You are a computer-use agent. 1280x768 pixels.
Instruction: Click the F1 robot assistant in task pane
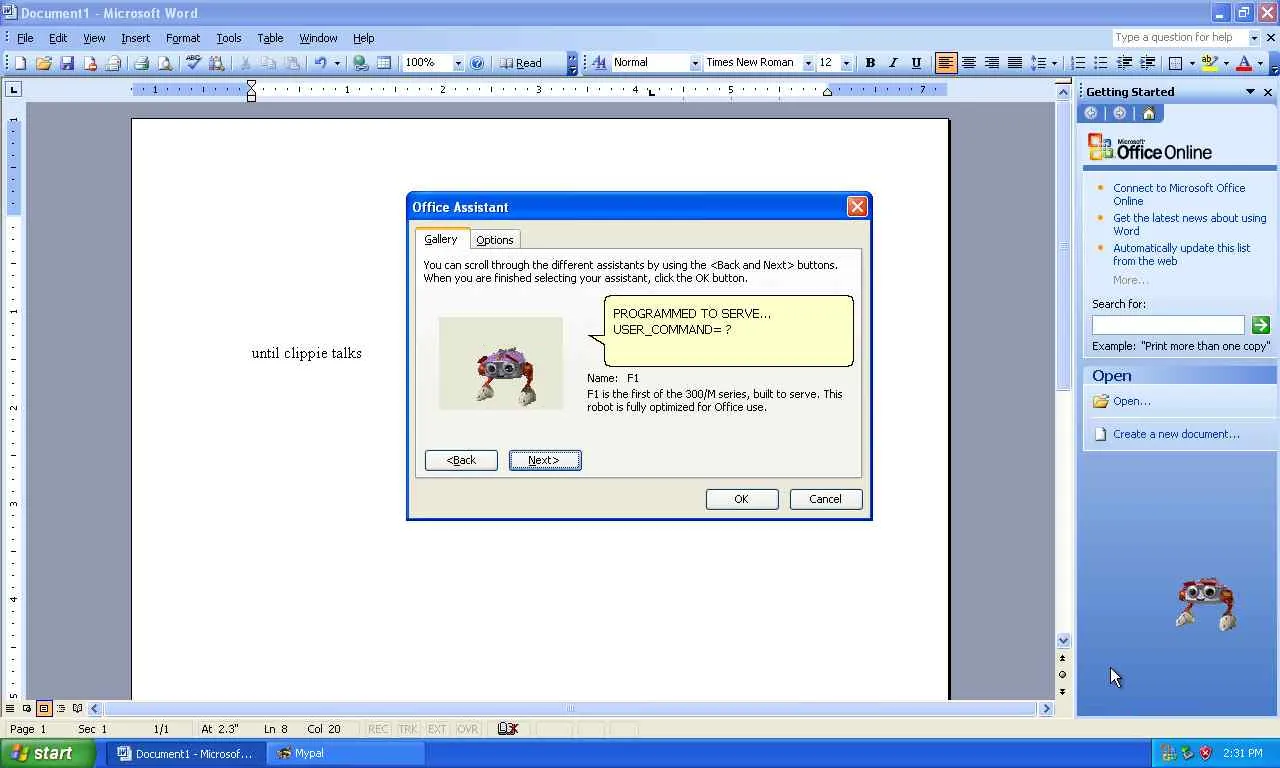coord(1206,603)
